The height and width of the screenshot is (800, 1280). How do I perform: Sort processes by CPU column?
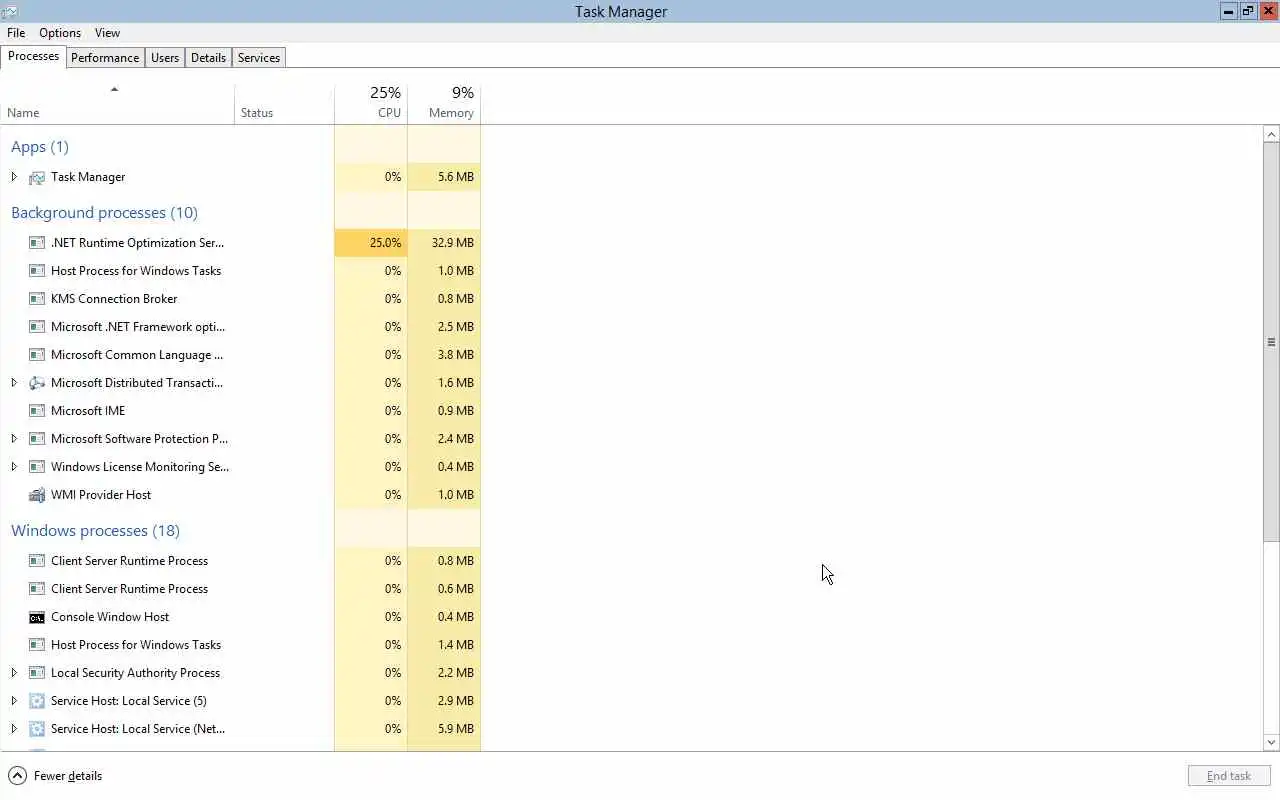click(x=371, y=104)
